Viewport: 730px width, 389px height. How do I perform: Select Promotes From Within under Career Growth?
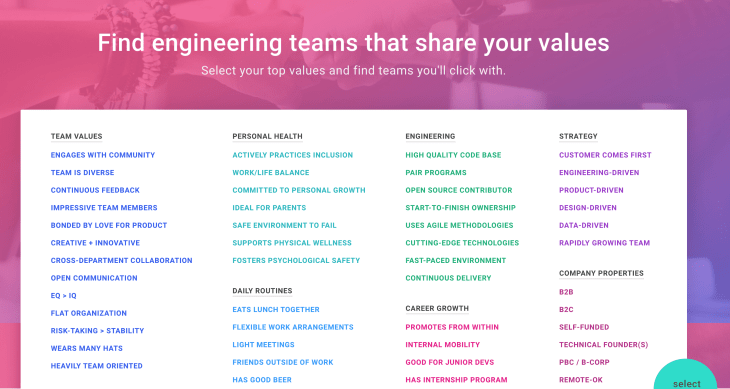(x=452, y=327)
